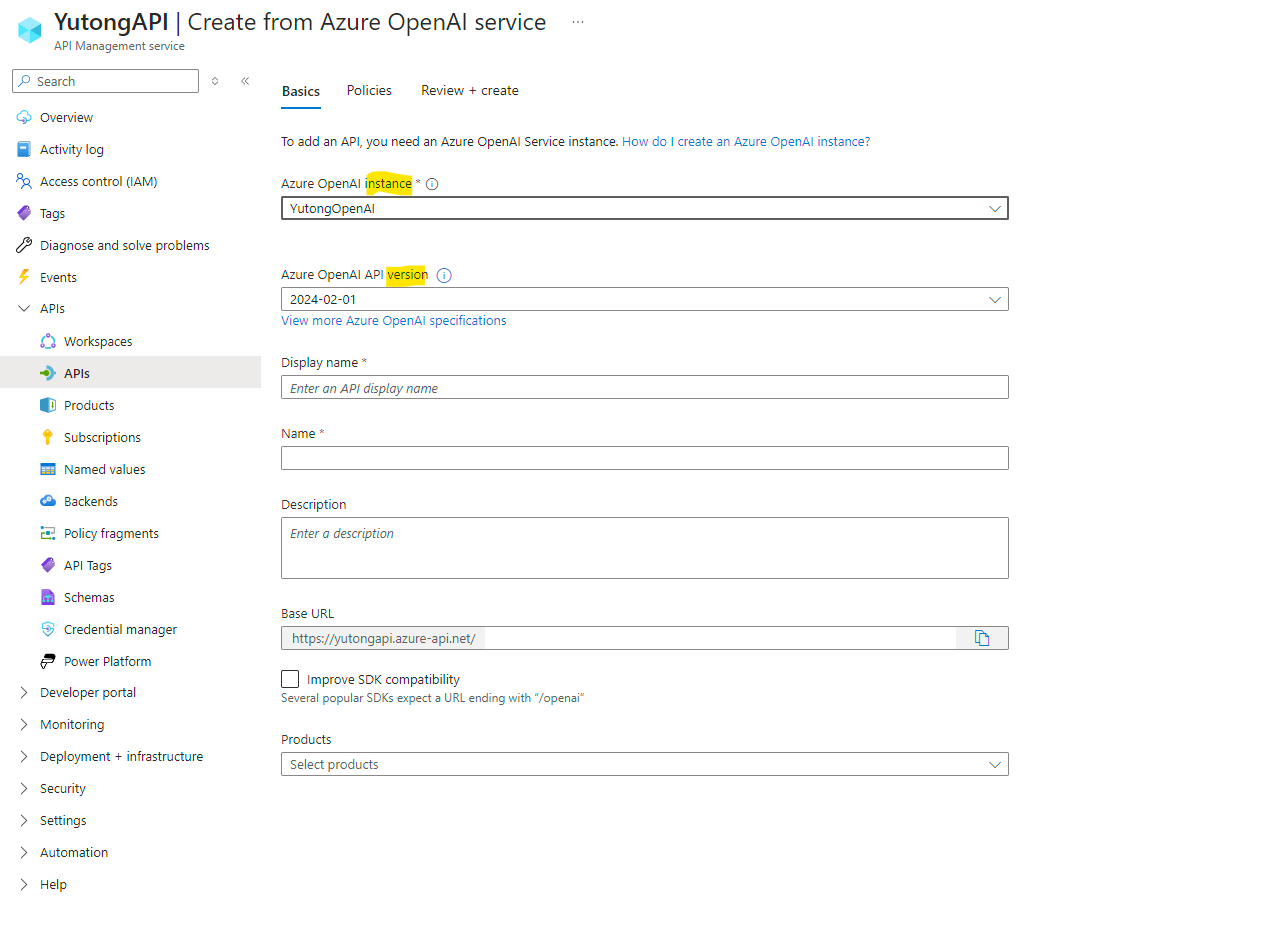Switch to the Review + create tab
Screen dimensions: 1288x934
click(470, 90)
